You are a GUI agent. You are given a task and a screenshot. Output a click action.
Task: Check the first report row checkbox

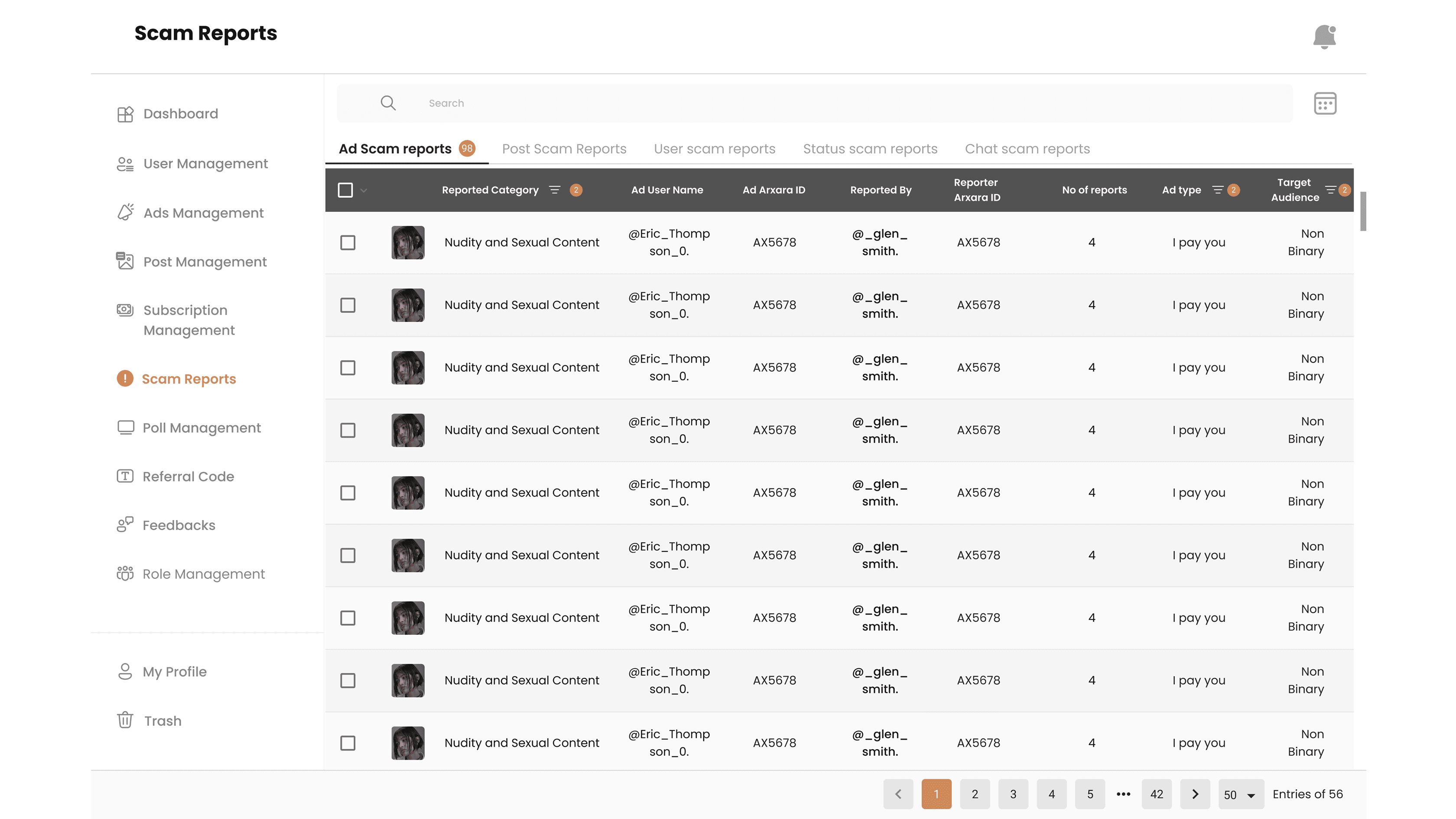click(x=348, y=242)
